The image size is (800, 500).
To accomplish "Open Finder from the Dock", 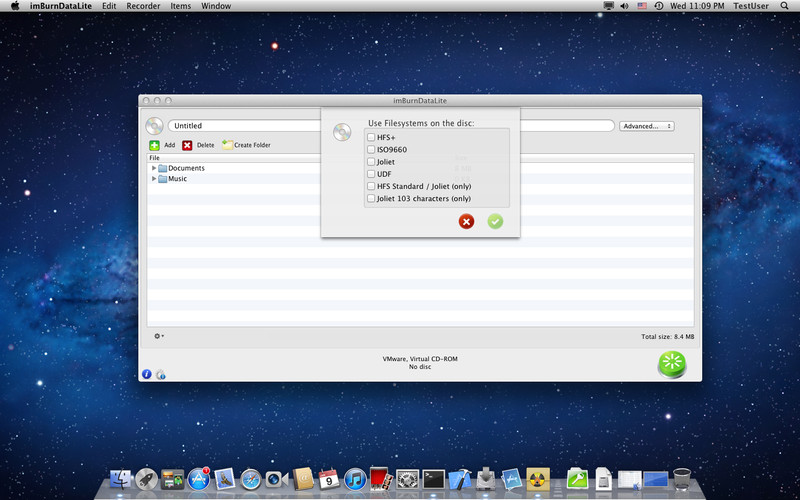I will click(x=120, y=480).
